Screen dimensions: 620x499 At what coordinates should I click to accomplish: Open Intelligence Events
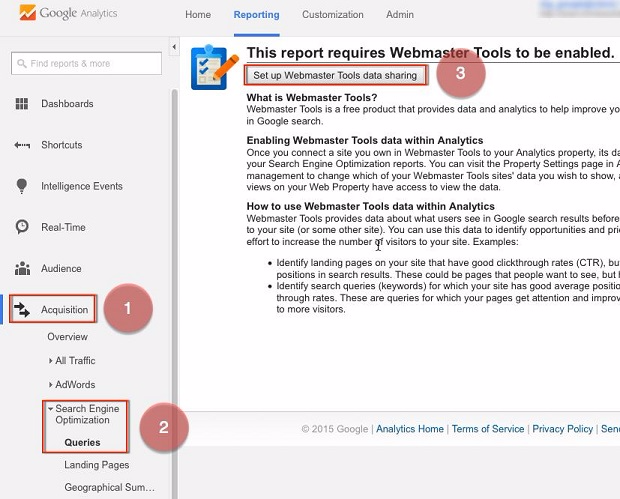pyautogui.click(x=82, y=186)
